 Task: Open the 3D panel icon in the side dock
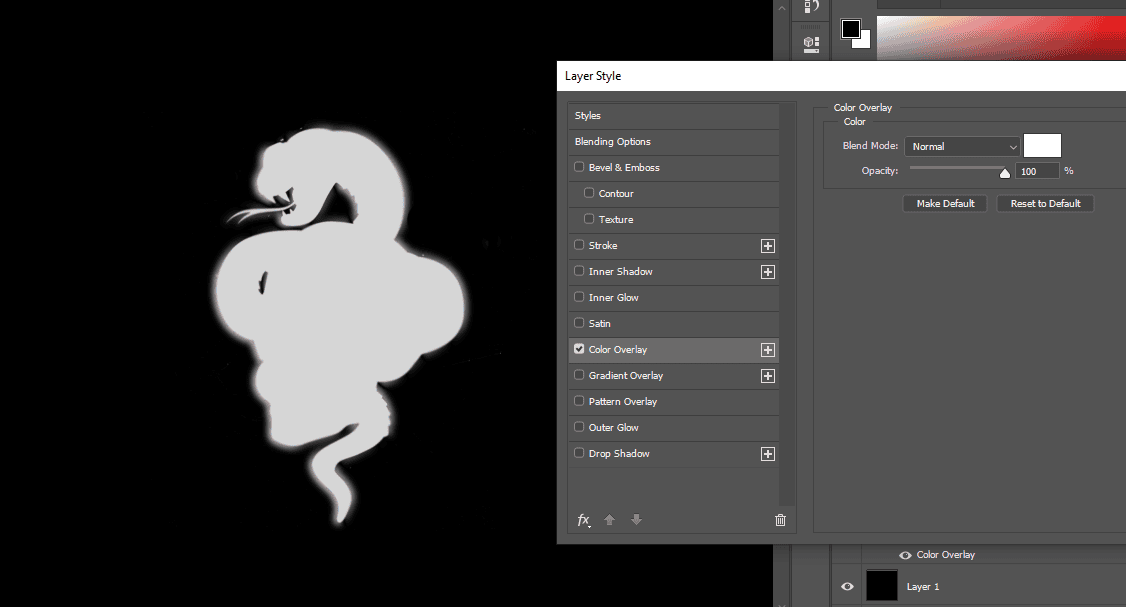pyautogui.click(x=812, y=43)
